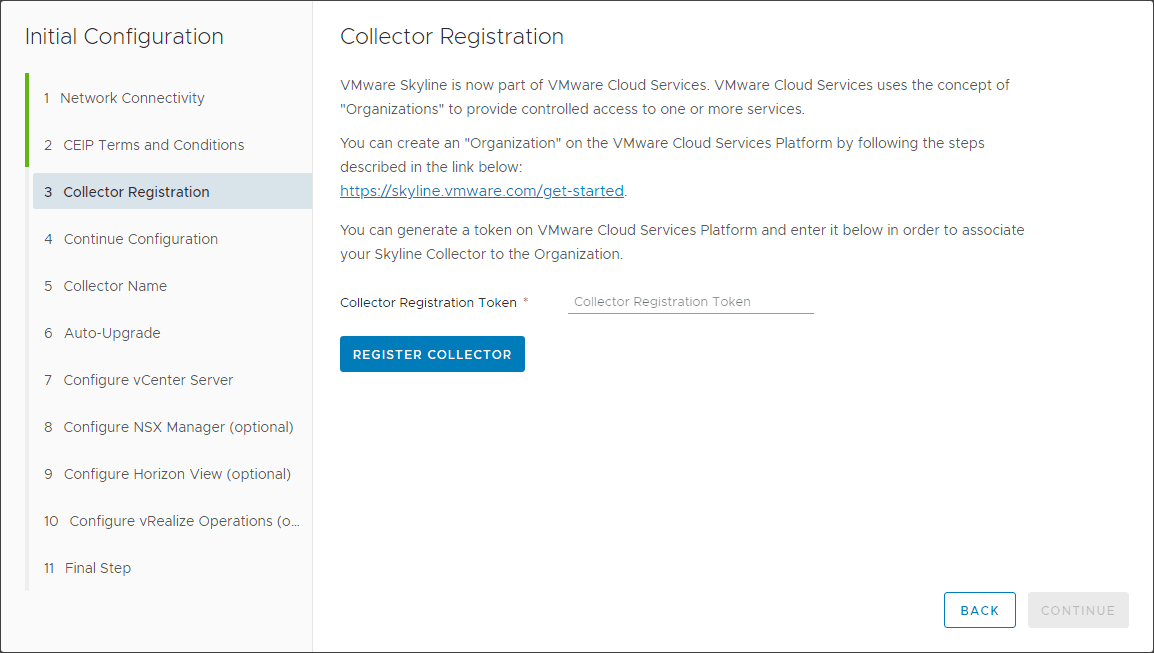
Task: Click the Collector Registration Token field label
Action: [x=428, y=302]
